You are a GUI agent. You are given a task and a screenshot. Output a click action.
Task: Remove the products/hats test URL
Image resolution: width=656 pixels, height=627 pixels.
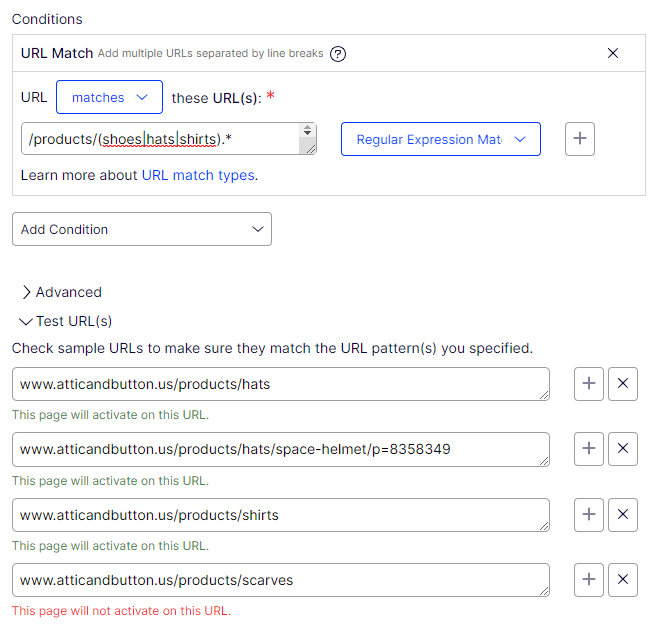coord(623,384)
